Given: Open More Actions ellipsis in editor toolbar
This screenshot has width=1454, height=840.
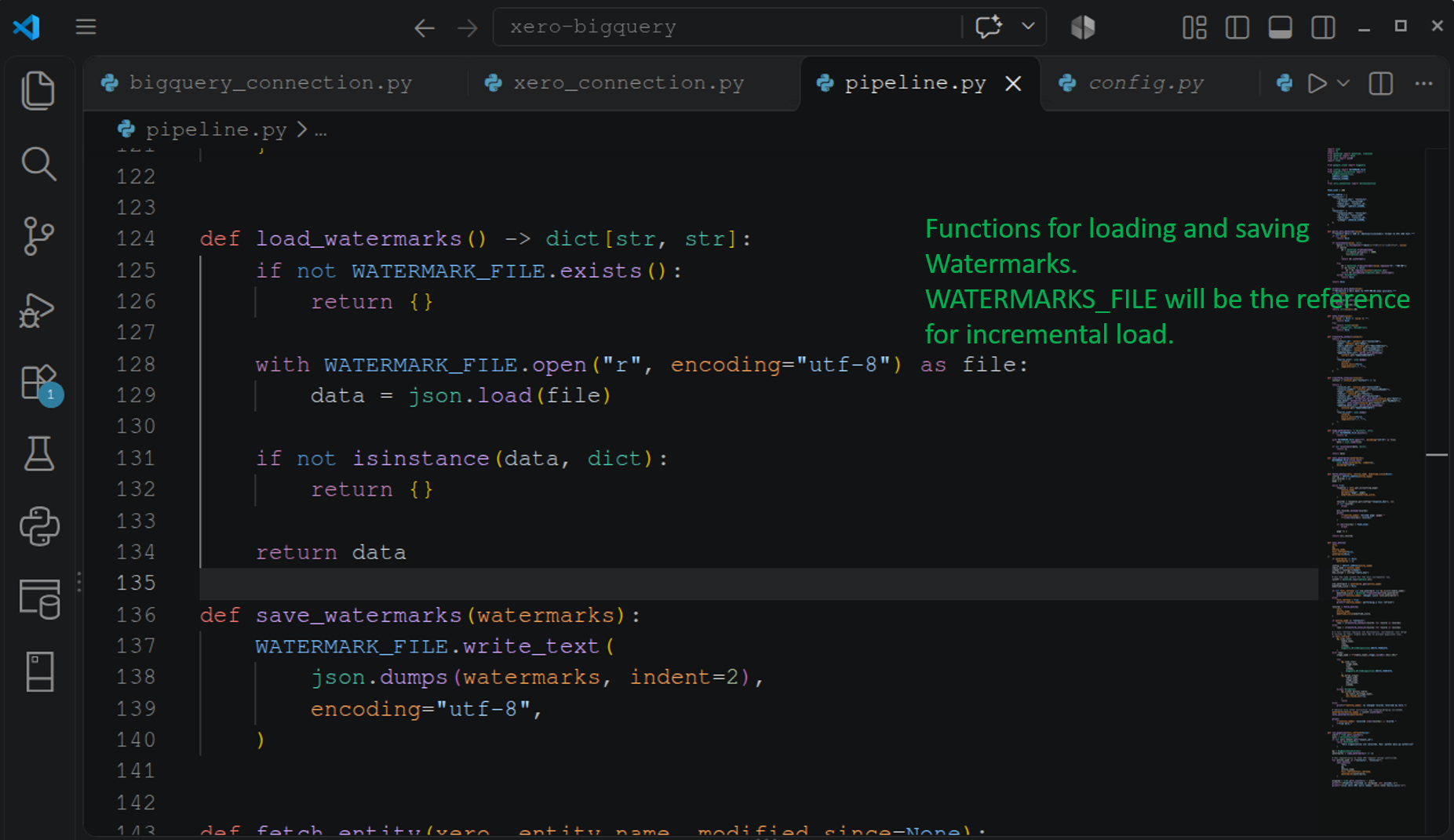Looking at the screenshot, I should coord(1423,83).
